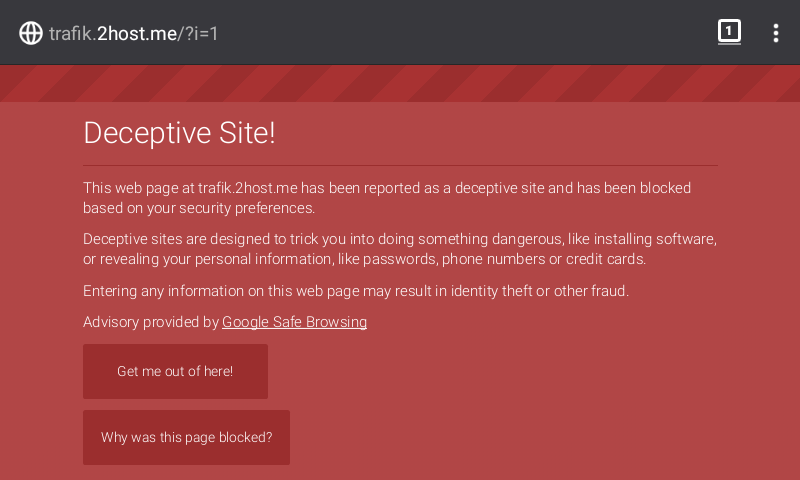Image resolution: width=800 pixels, height=480 pixels.
Task: Click 'trafik.2host.me' mentioned in the warning paragraph
Action: coord(247,188)
